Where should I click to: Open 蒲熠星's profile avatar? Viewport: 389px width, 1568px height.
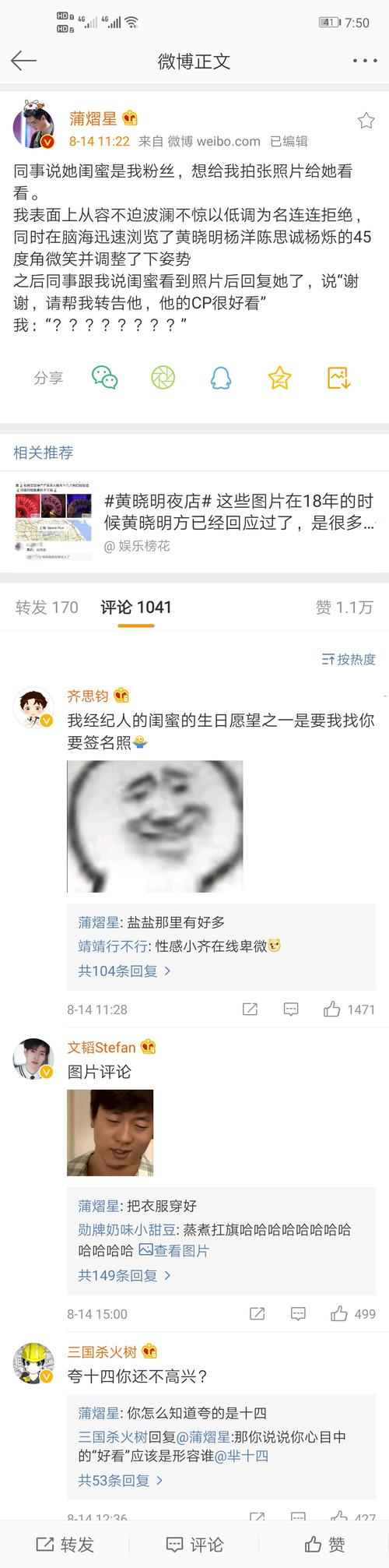tap(33, 124)
